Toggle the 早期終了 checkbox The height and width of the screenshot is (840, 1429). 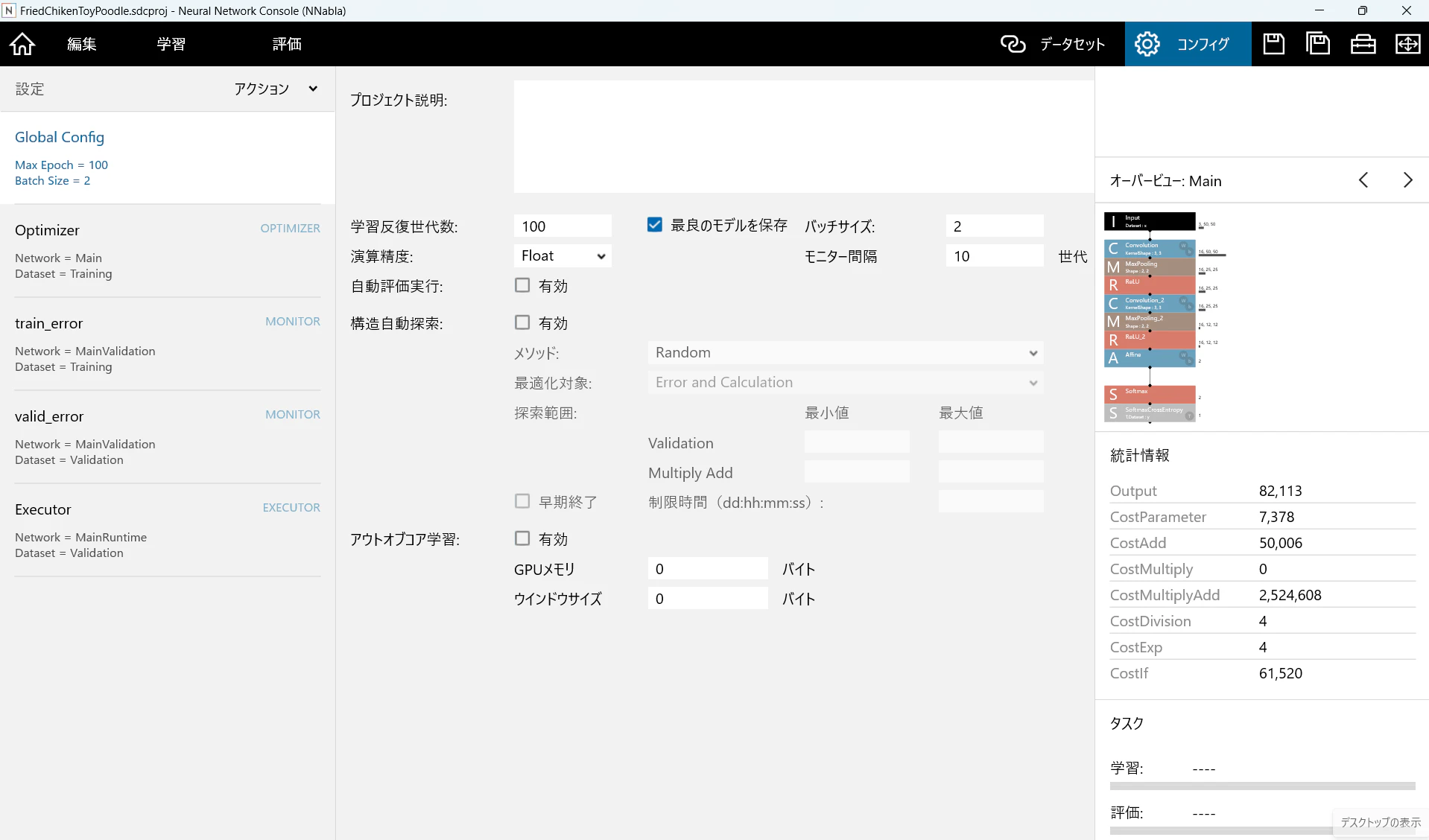tap(522, 501)
